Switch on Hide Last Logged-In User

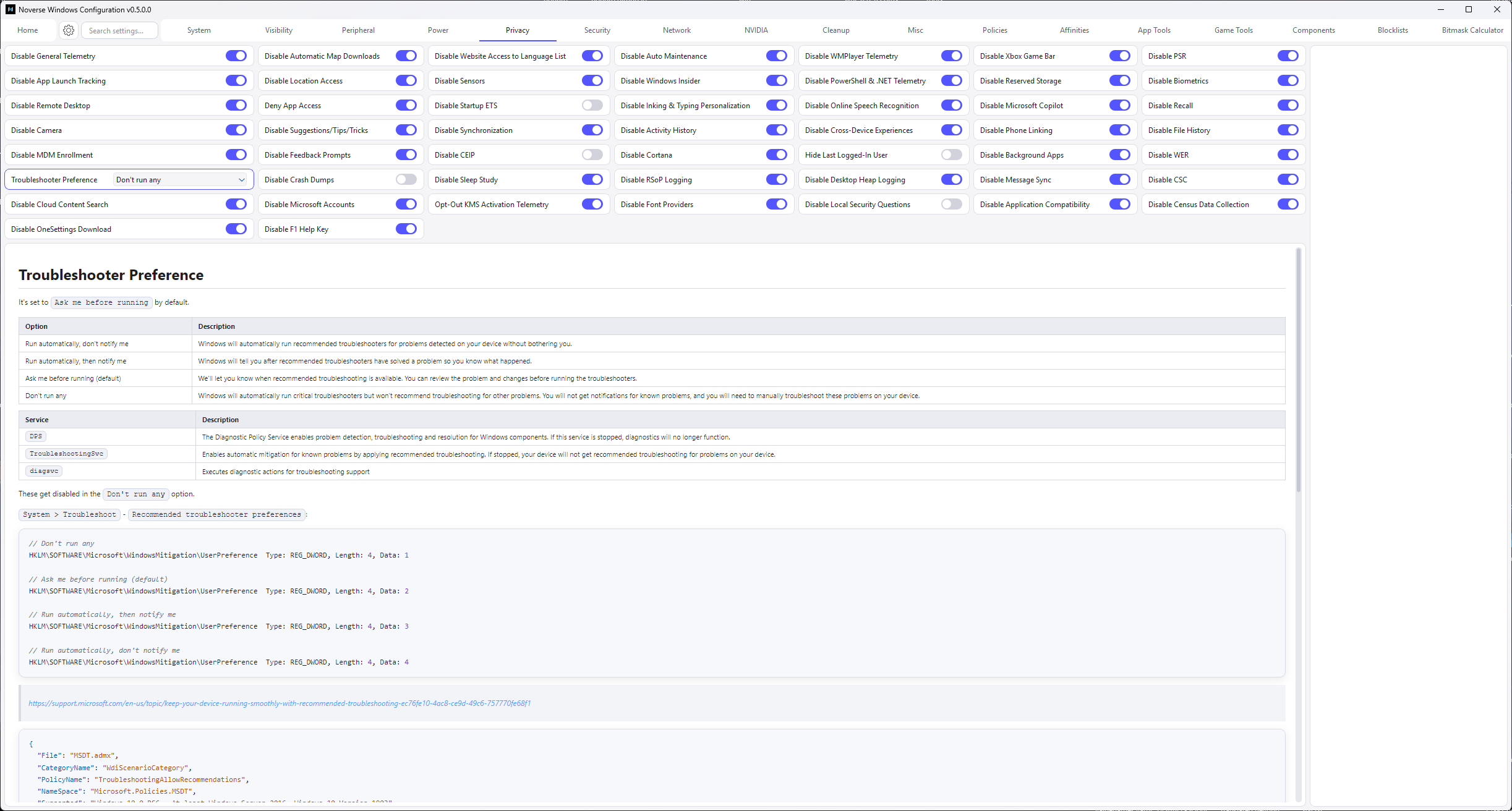951,155
